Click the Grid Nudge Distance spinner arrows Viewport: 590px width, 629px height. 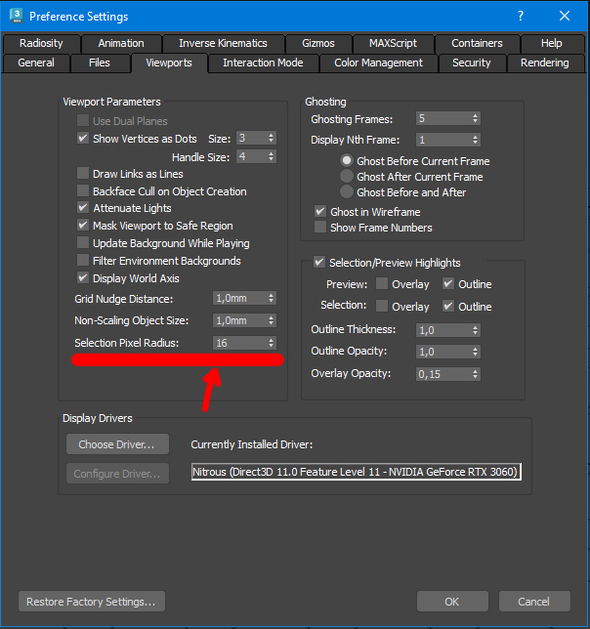(272, 298)
